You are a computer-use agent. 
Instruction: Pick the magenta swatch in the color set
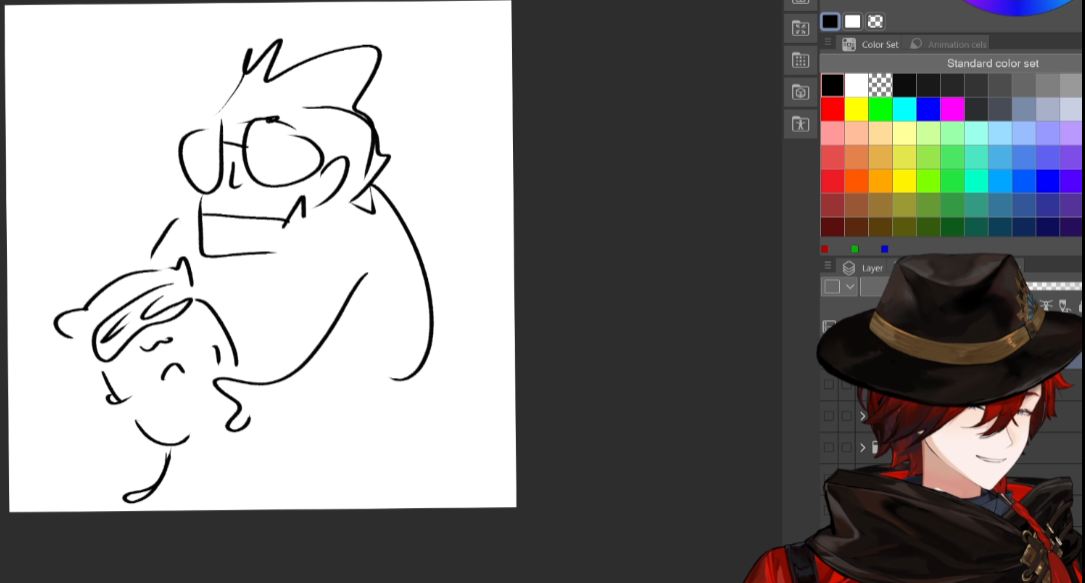point(952,109)
